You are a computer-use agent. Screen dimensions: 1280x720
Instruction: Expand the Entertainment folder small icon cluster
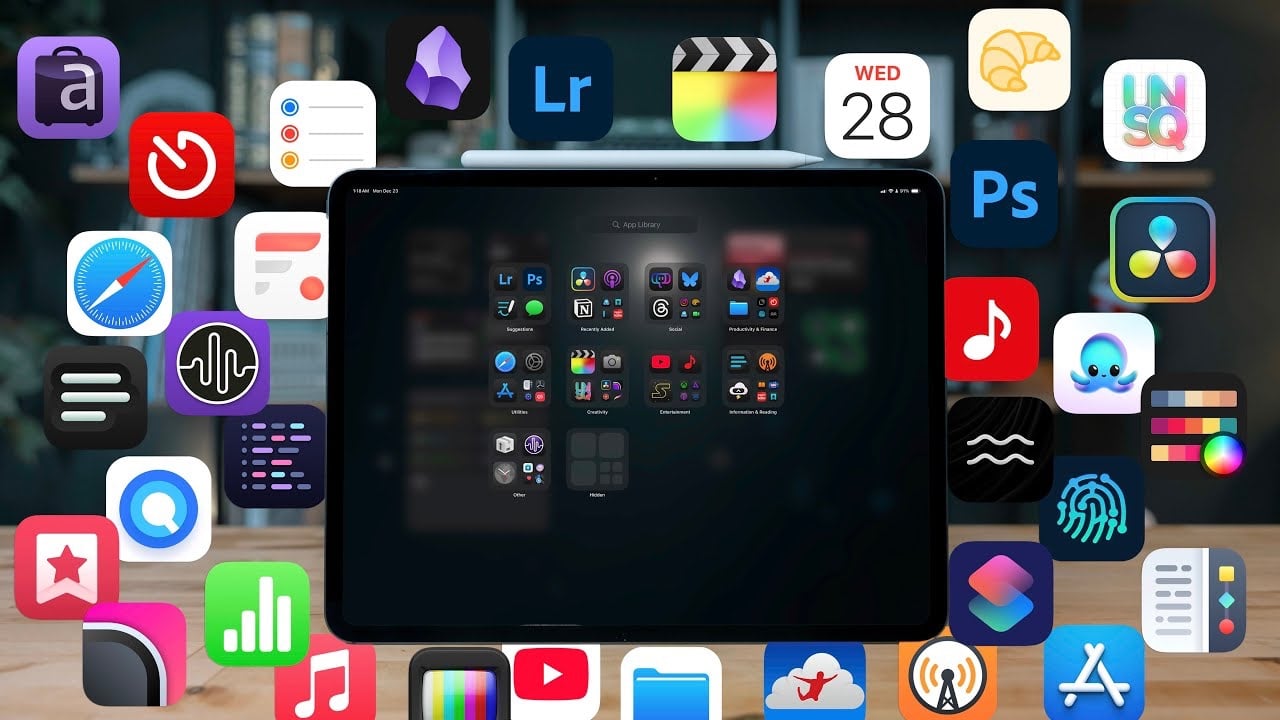(x=690, y=391)
